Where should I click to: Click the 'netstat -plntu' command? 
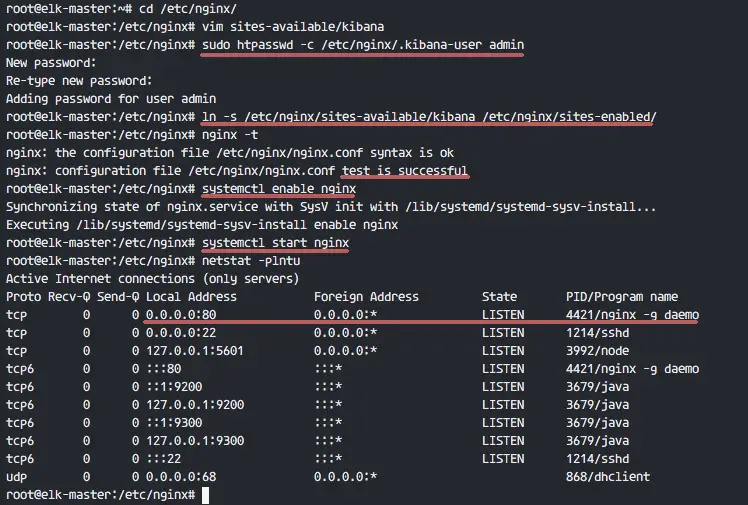tap(251, 261)
